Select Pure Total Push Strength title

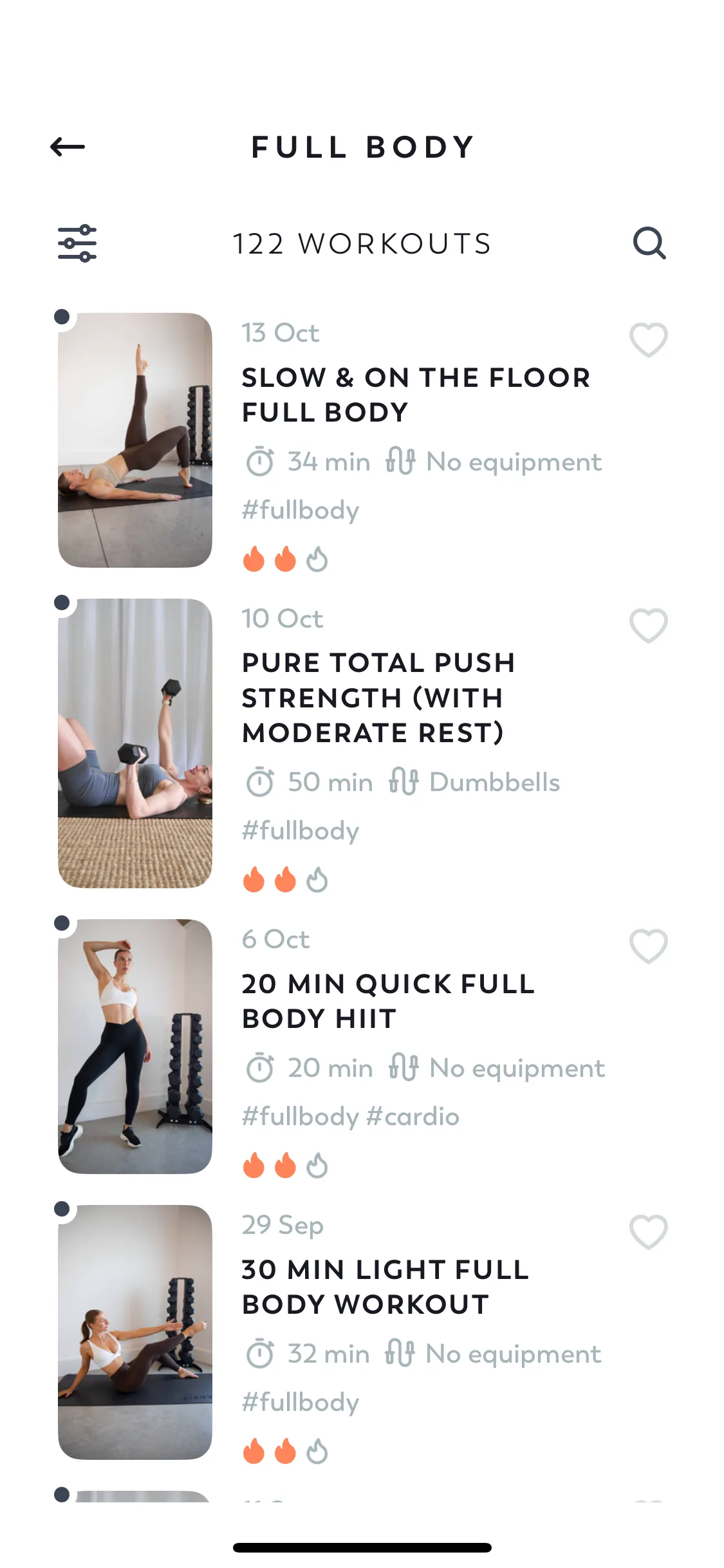pos(378,698)
